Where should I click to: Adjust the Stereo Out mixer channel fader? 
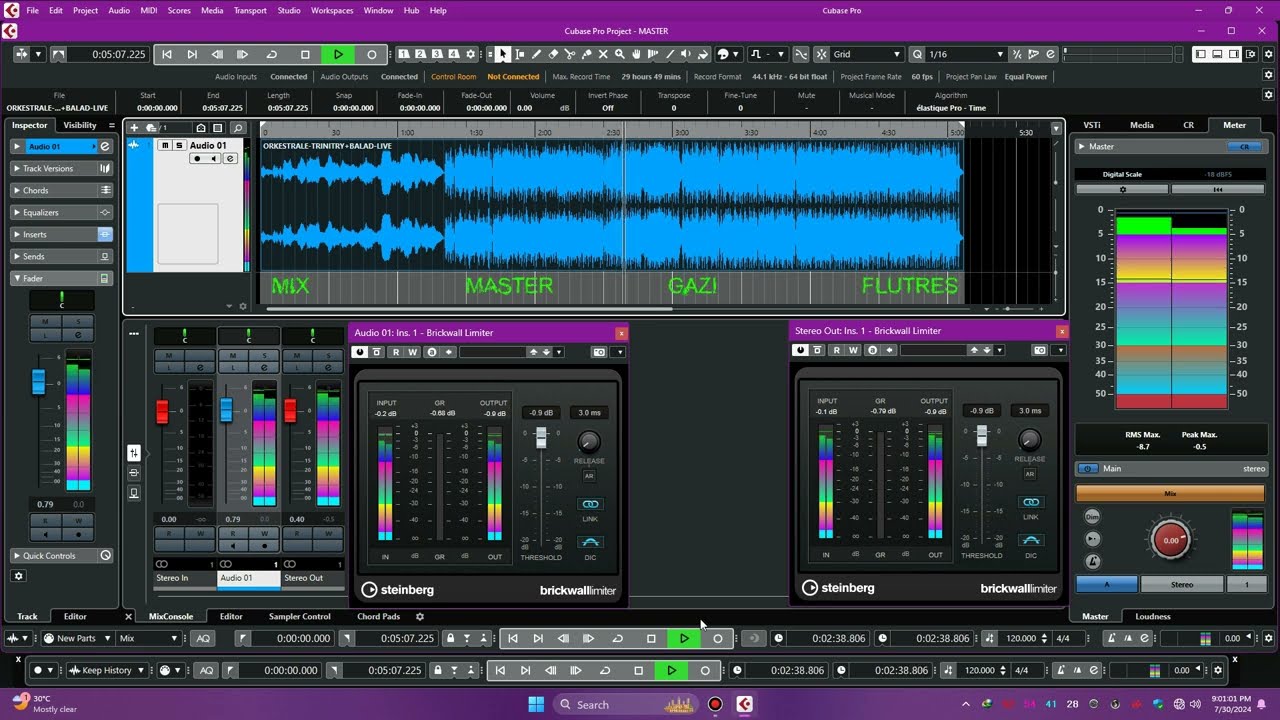tap(291, 411)
